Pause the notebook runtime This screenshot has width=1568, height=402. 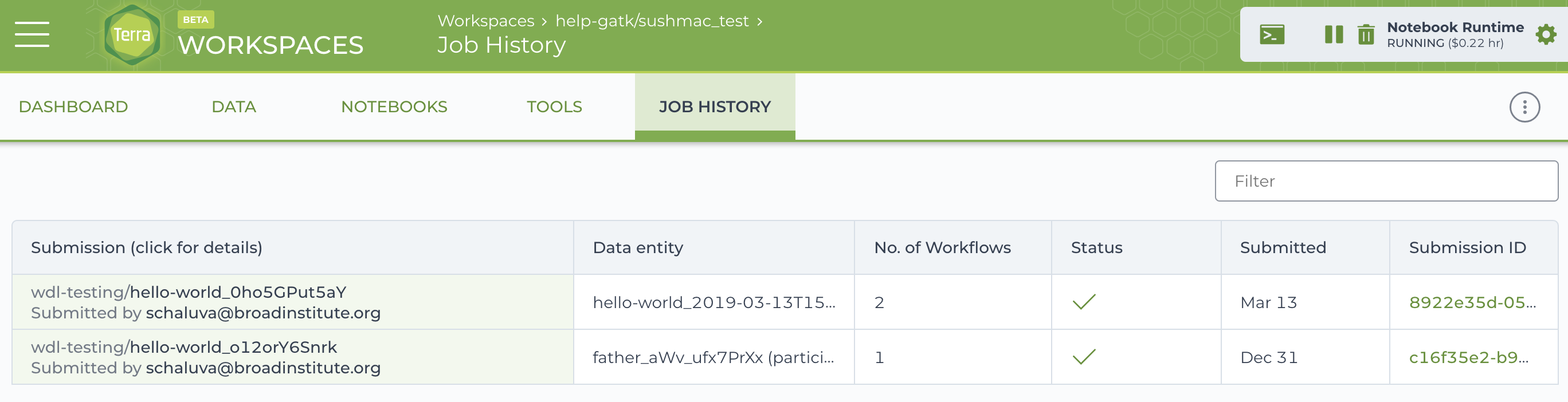(x=1333, y=35)
